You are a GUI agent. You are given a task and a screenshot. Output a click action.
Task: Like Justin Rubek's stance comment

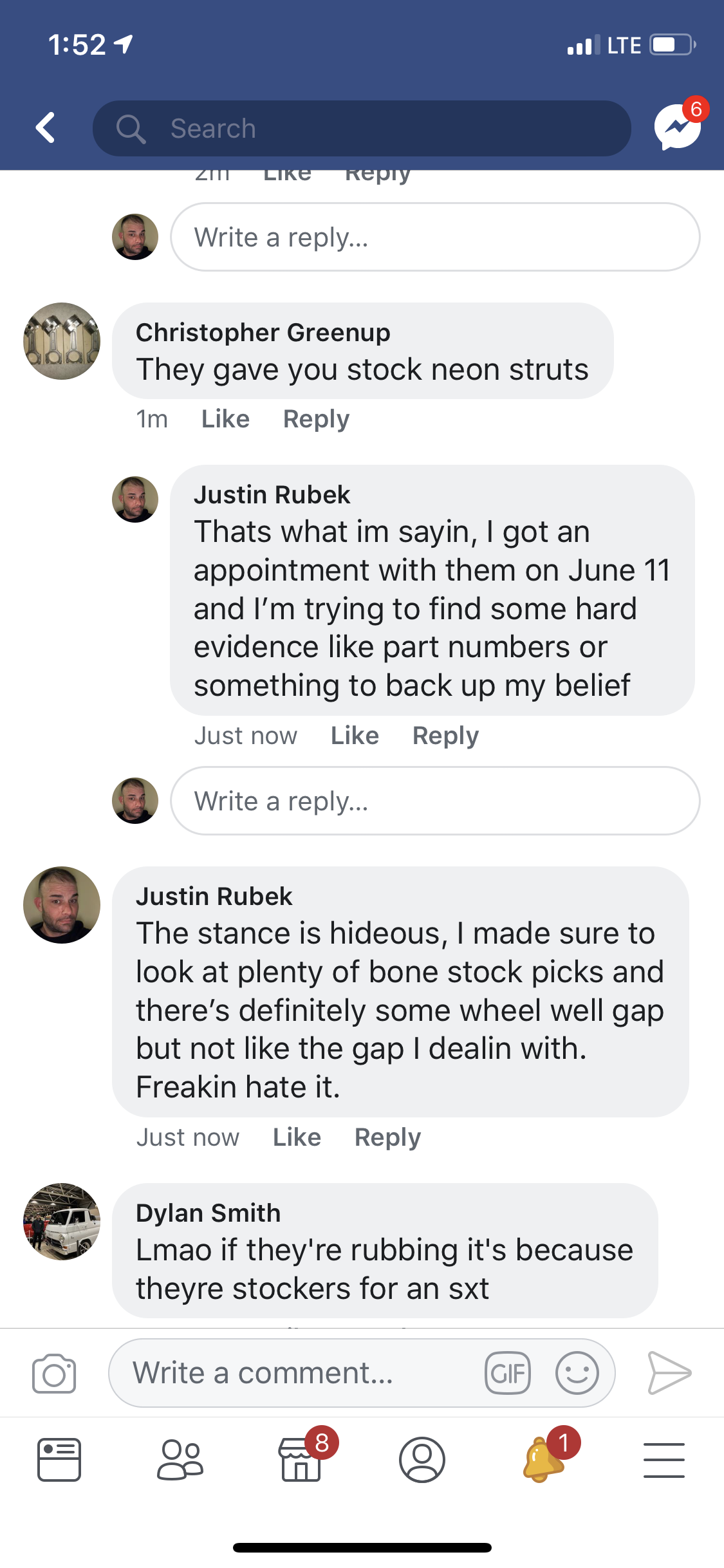[297, 1137]
